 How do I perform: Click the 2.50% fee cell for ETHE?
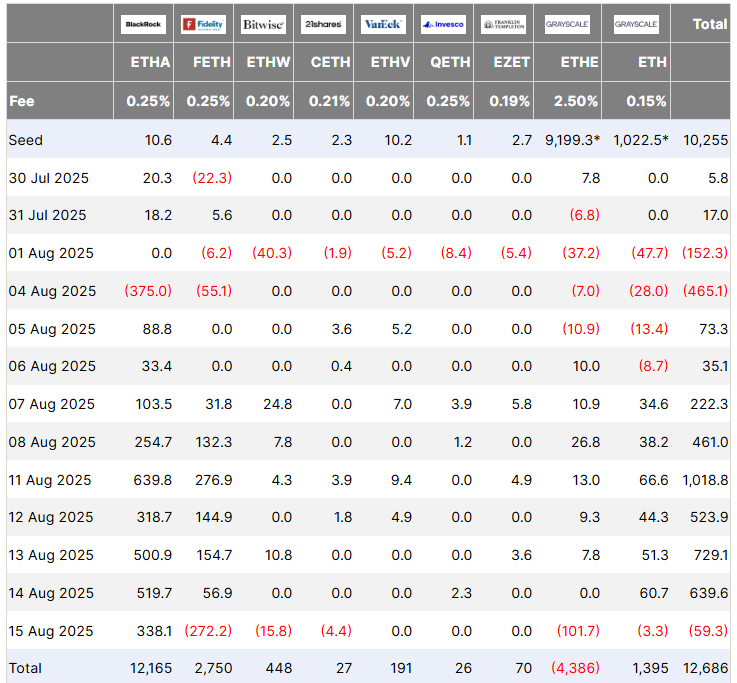[575, 101]
